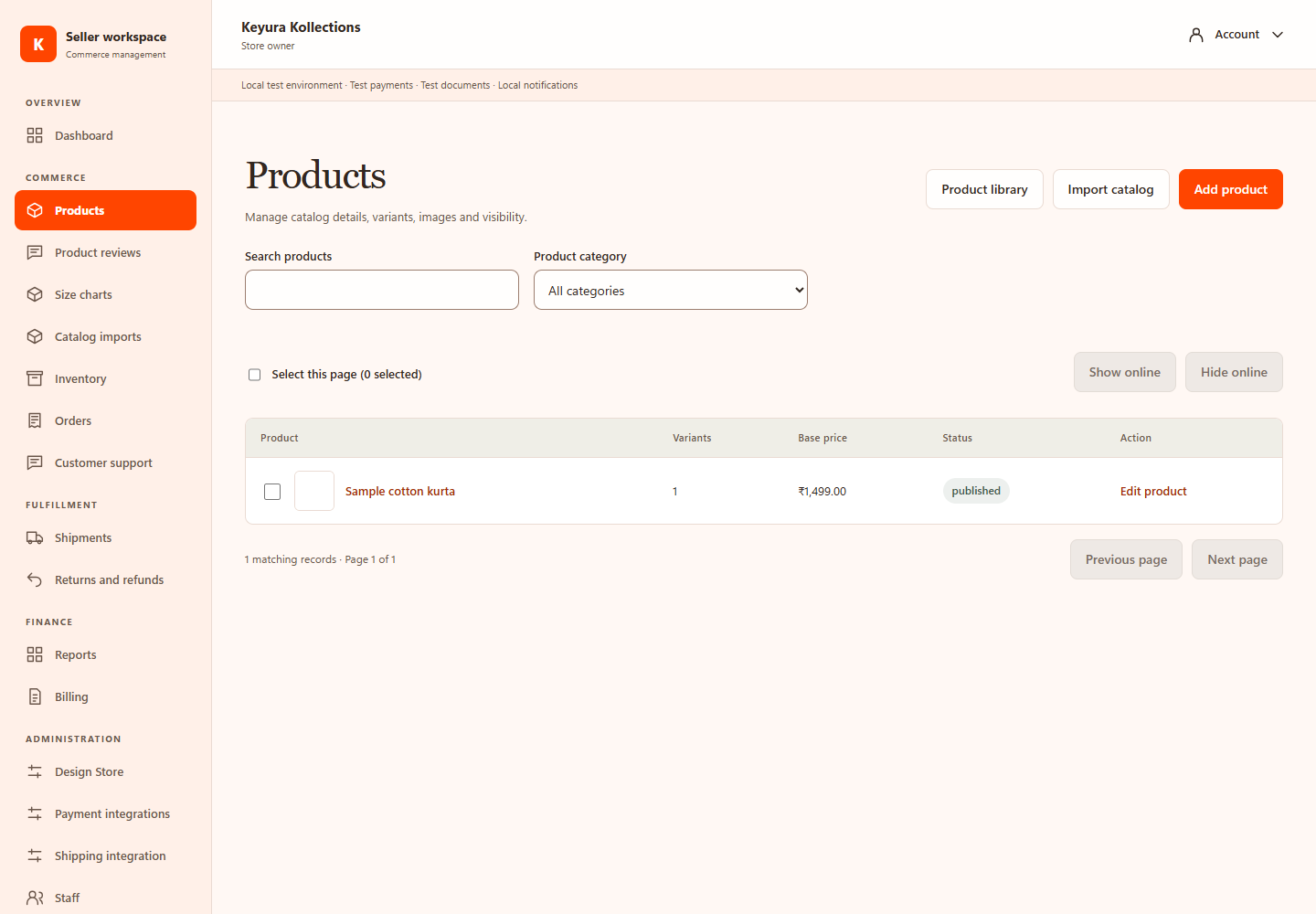Click the Products box icon
This screenshot has width=1316, height=914.
click(x=35, y=210)
